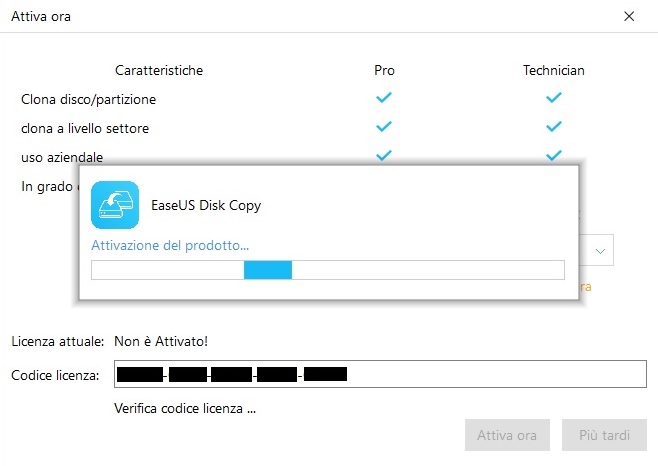Click the Attiva ora window title

coord(41,16)
